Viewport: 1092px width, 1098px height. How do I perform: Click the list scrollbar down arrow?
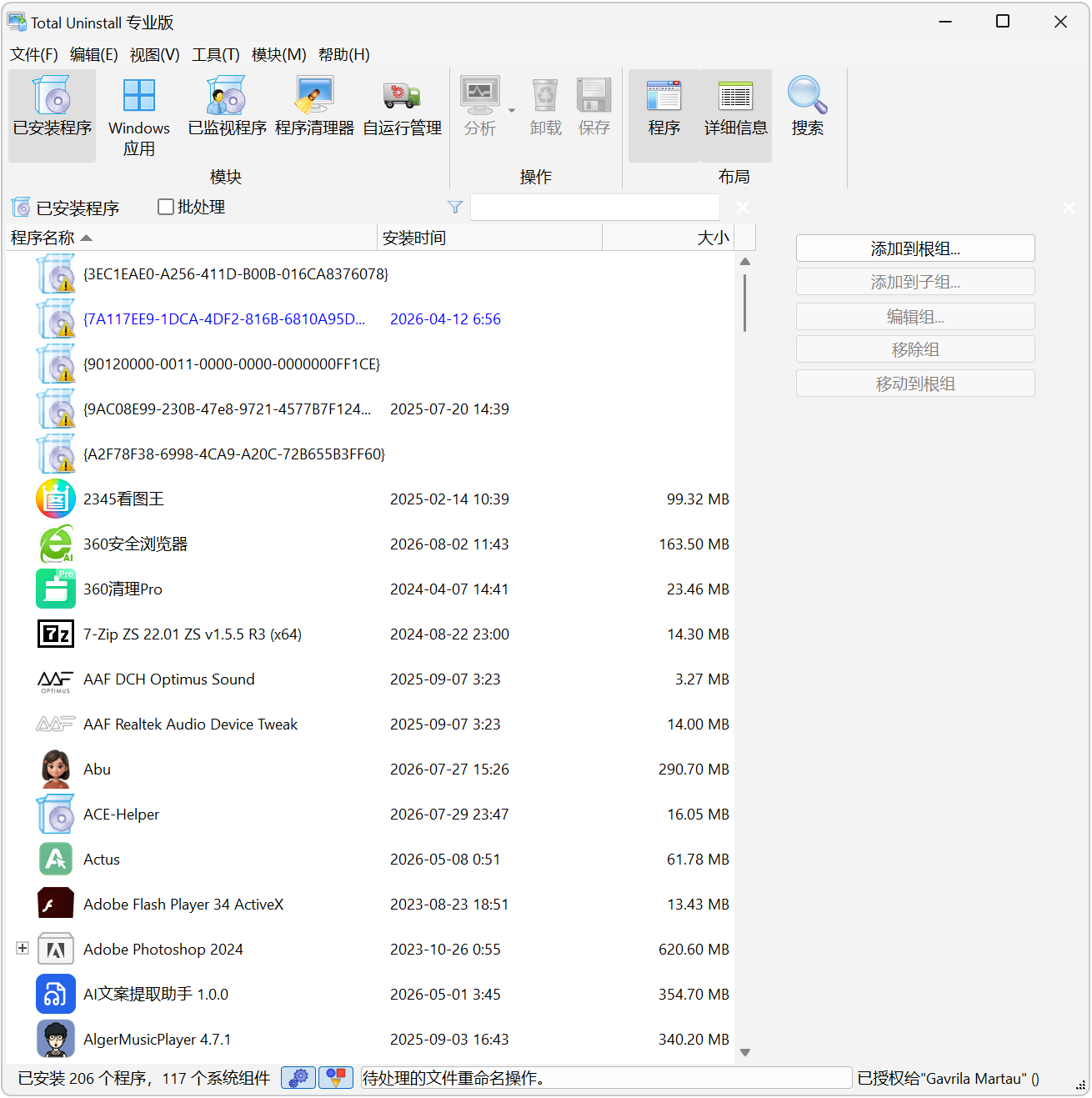(745, 1052)
